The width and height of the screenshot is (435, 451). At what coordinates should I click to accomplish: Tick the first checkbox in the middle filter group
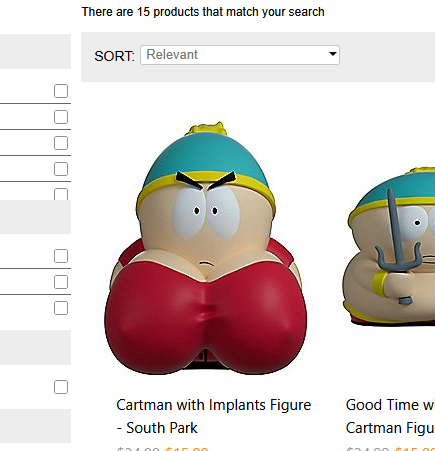(61, 256)
